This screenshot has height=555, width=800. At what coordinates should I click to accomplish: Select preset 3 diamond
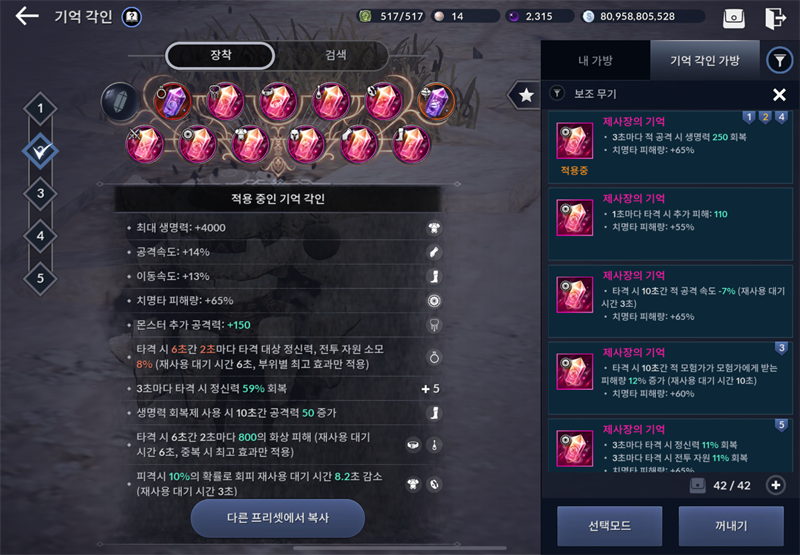pyautogui.click(x=40, y=193)
